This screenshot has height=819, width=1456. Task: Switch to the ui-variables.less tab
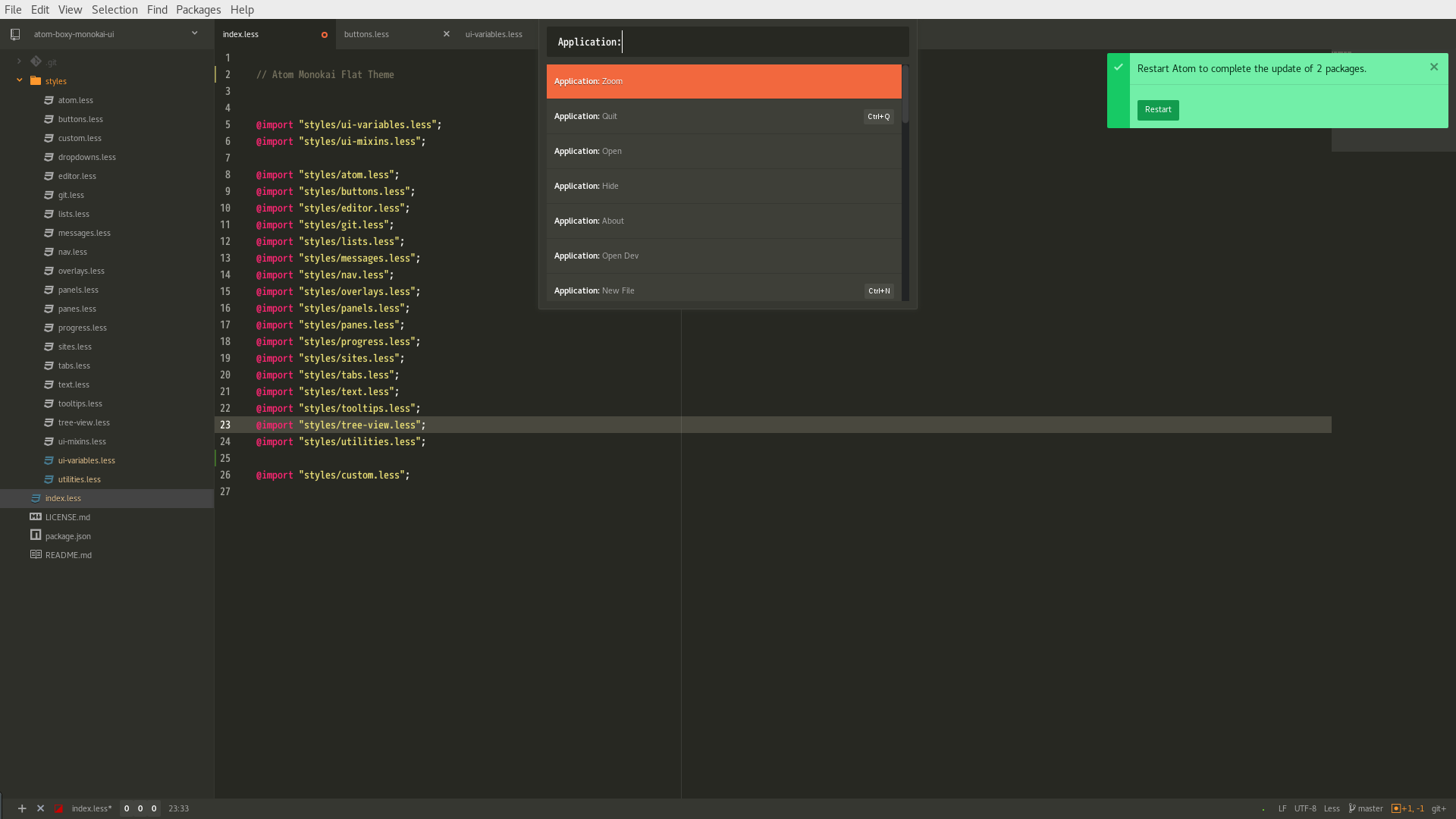494,34
